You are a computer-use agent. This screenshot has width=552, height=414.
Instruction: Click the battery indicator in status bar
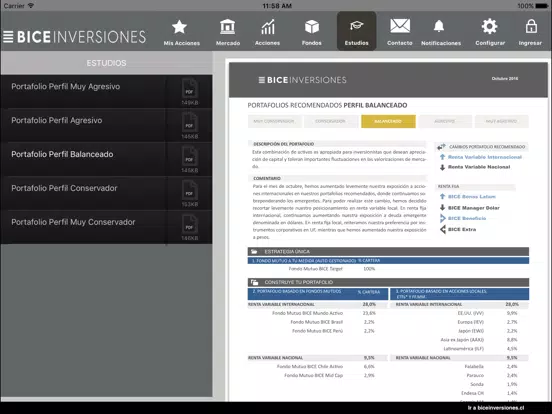(x=542, y=6)
